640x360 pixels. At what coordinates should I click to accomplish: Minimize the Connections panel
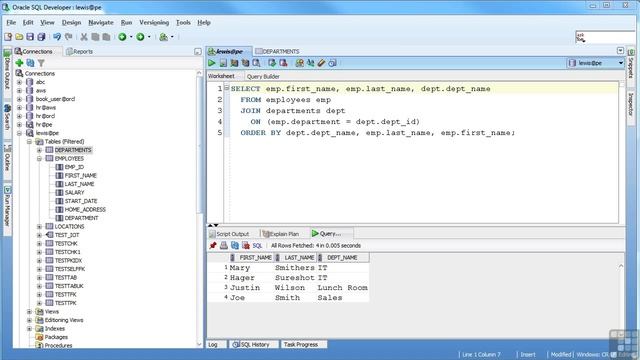click(x=198, y=51)
